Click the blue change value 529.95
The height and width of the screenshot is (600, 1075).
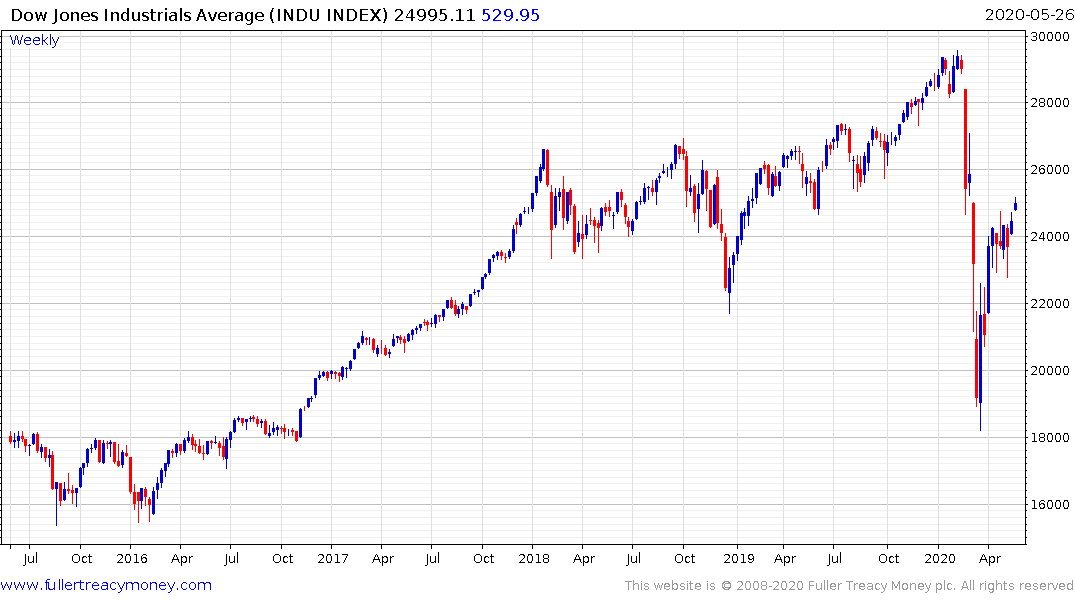click(x=510, y=15)
